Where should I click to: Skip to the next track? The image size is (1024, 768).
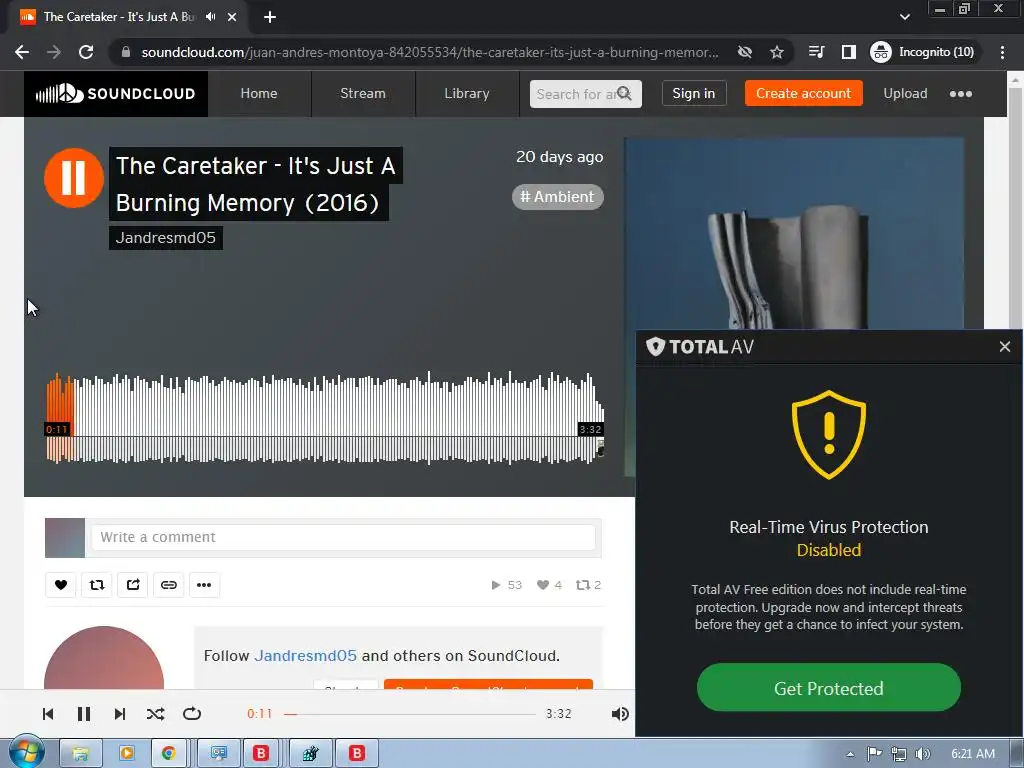120,714
